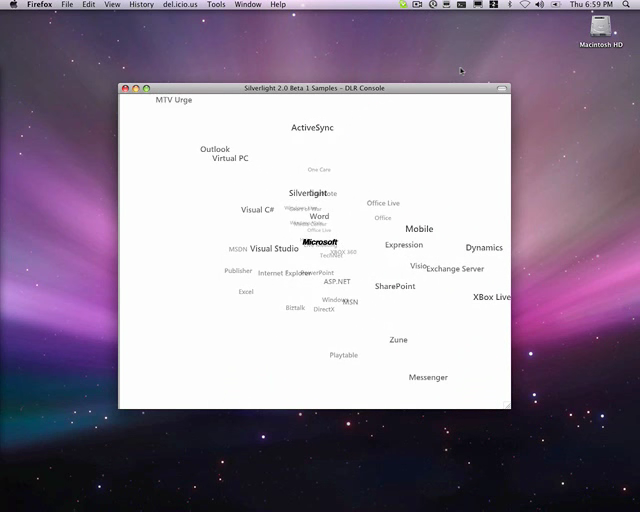The image size is (640, 512).
Task: Click the Mobile tag
Action: coord(419,229)
